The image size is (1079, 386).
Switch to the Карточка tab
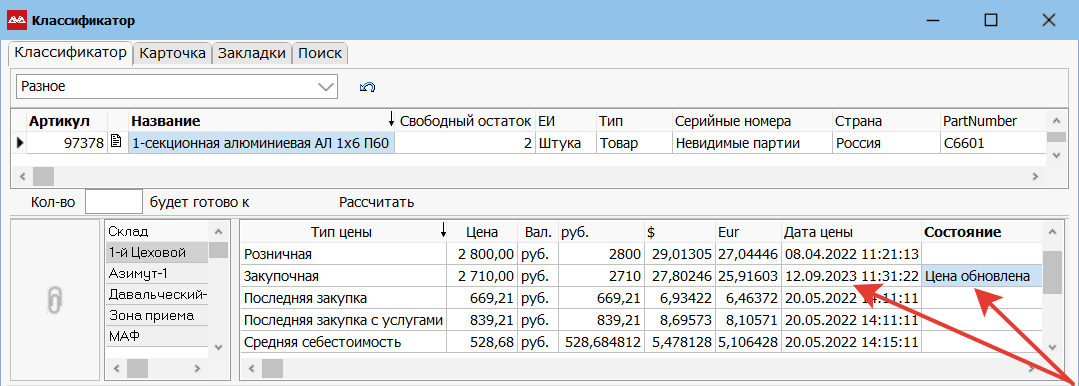[x=172, y=54]
